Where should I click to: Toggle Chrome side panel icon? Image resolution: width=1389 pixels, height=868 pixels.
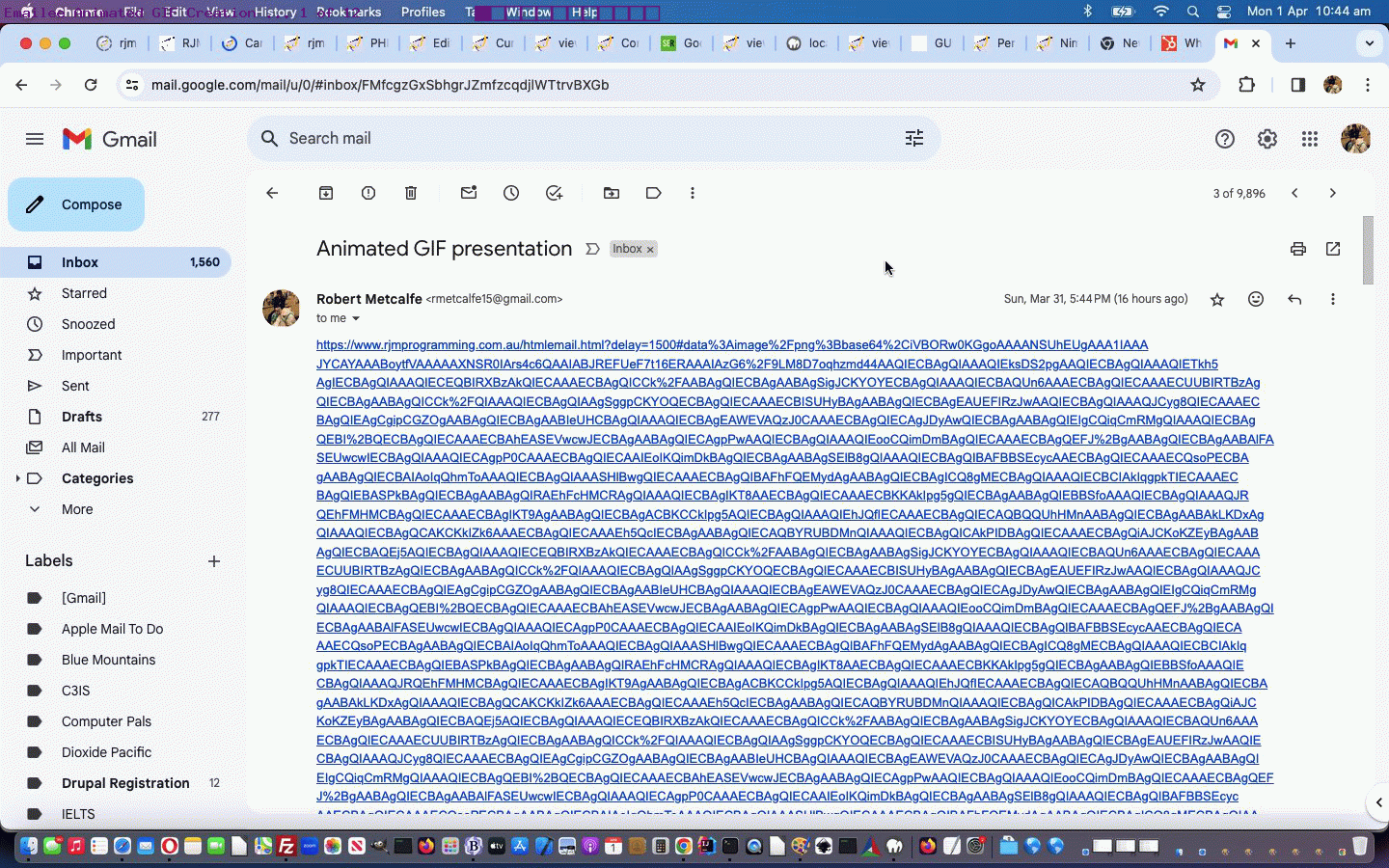pyautogui.click(x=1297, y=85)
